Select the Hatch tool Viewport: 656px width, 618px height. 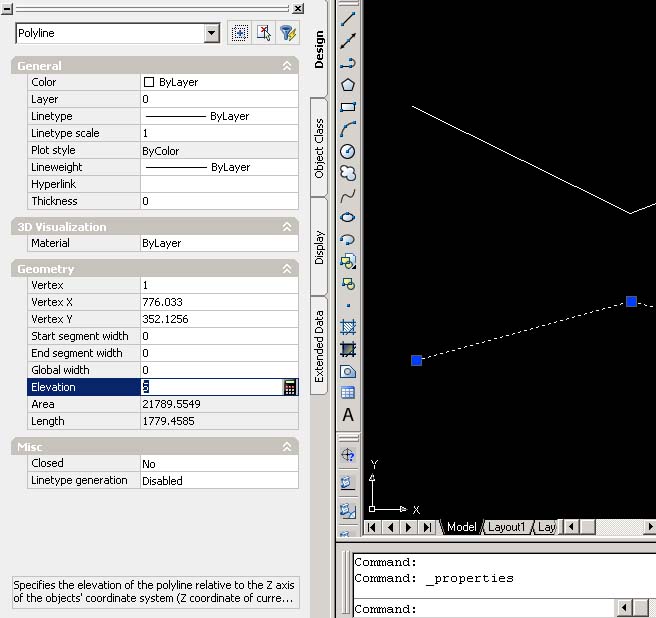348,327
